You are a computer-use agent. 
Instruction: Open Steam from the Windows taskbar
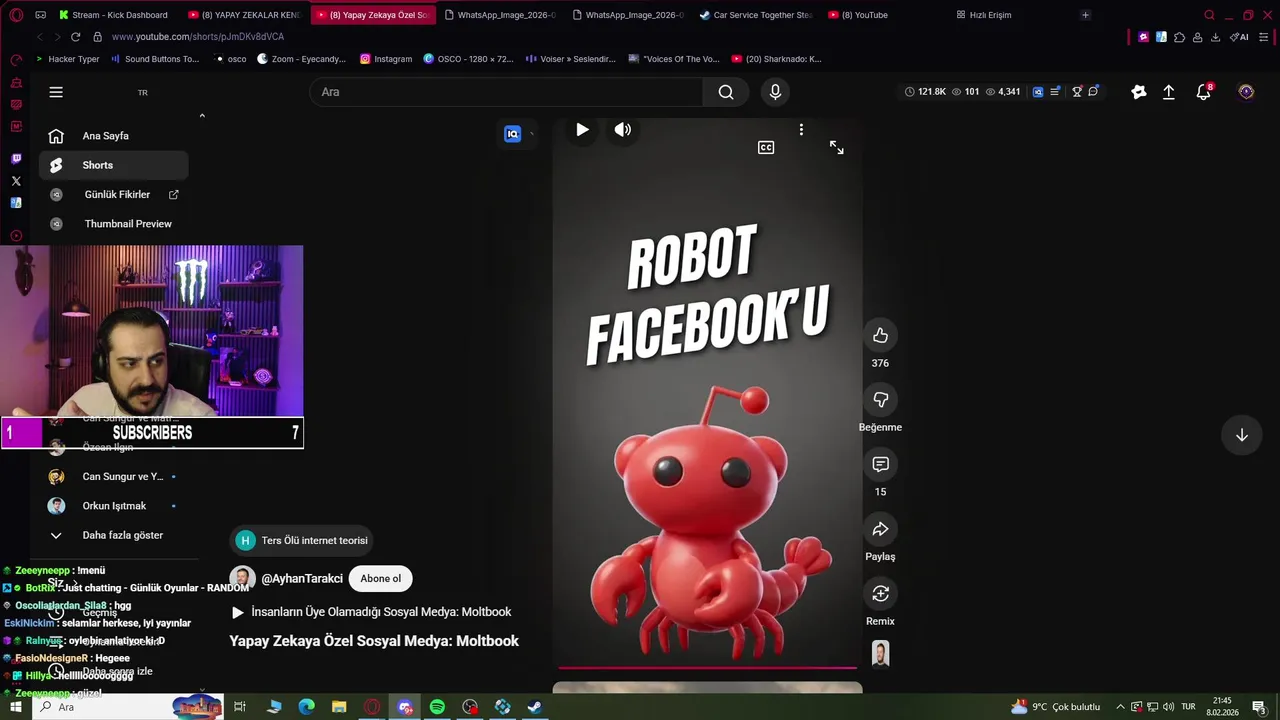[535, 707]
